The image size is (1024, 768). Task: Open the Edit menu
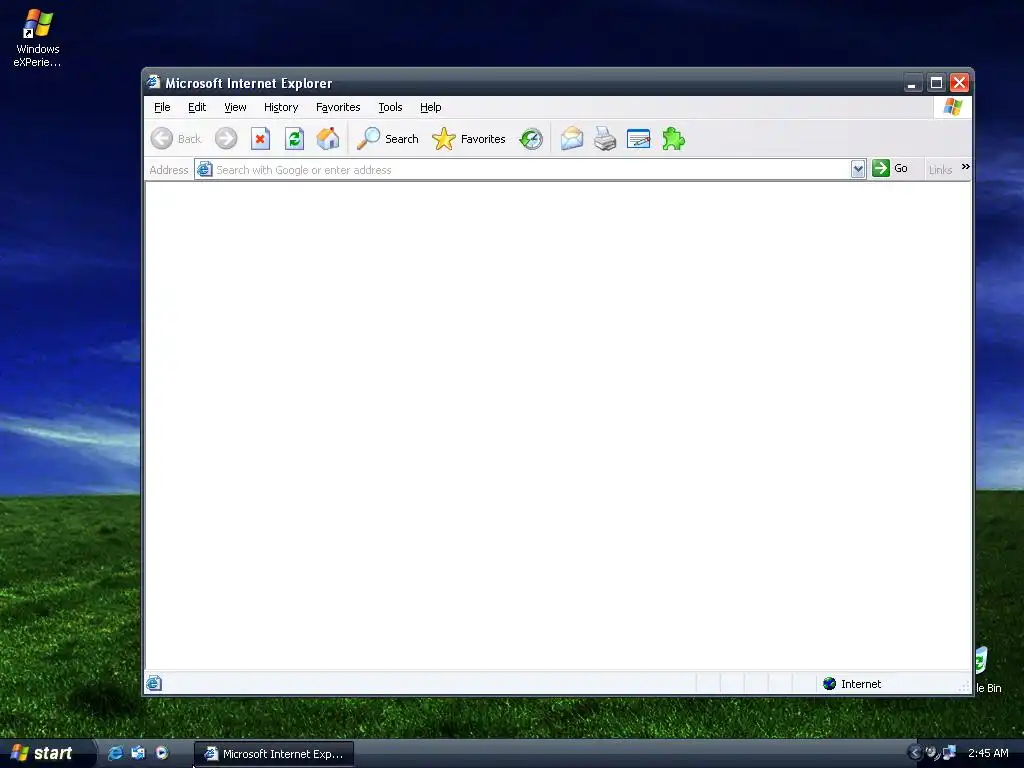(197, 107)
